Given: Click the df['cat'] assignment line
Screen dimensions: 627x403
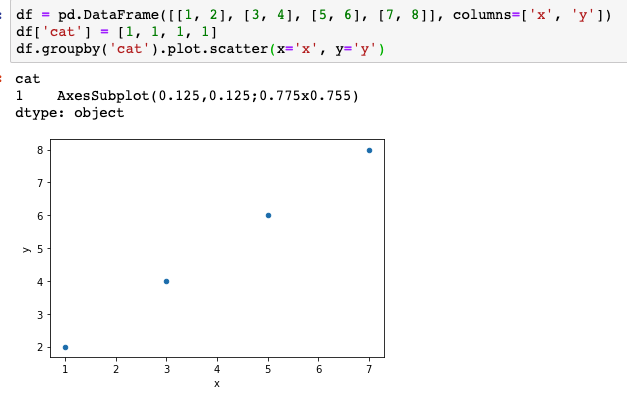Looking at the screenshot, I should [x=116, y=32].
